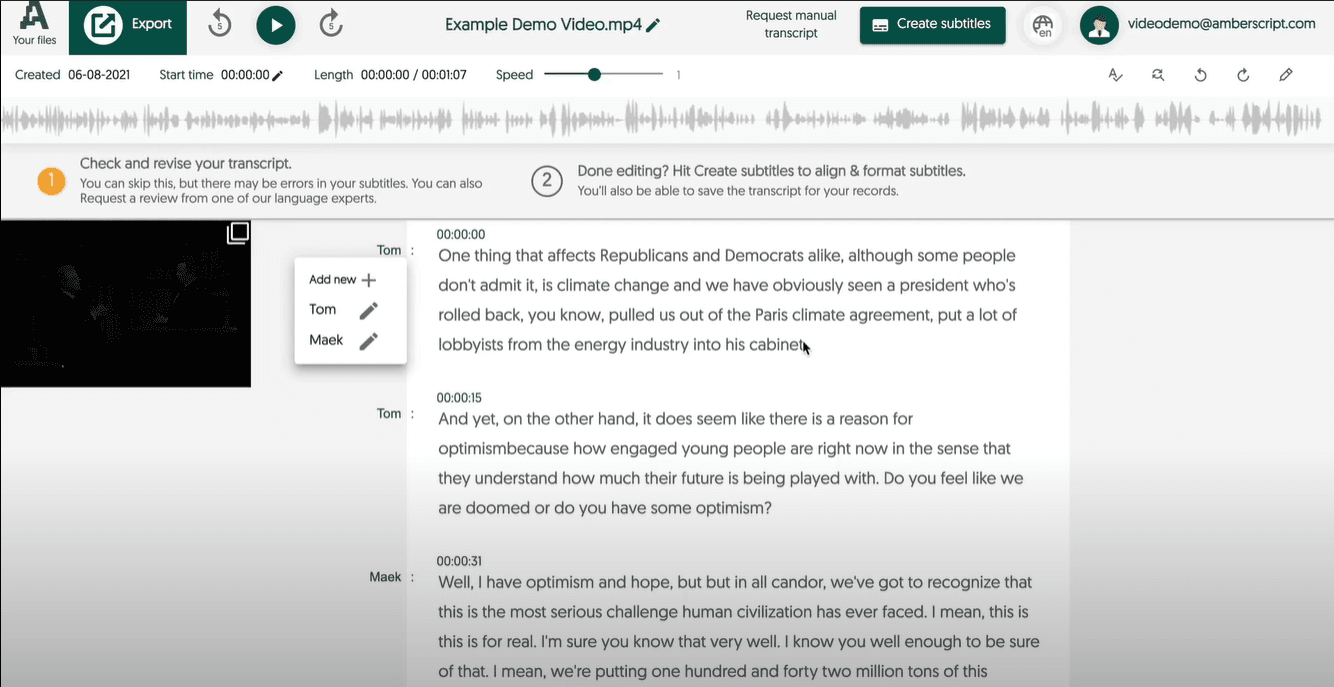Edit the start time with the pencil icon
1334x687 pixels.
[x=278, y=75]
